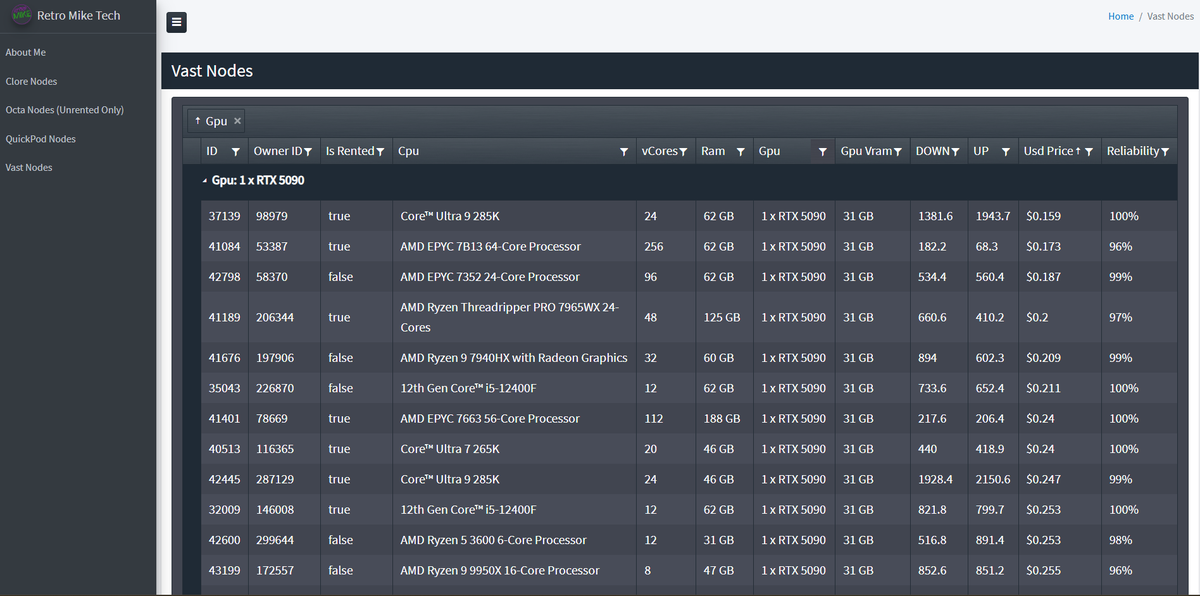Image resolution: width=1200 pixels, height=596 pixels.
Task: Click AMD EPYC 7663 56-Core Processor cell
Action: (x=515, y=418)
